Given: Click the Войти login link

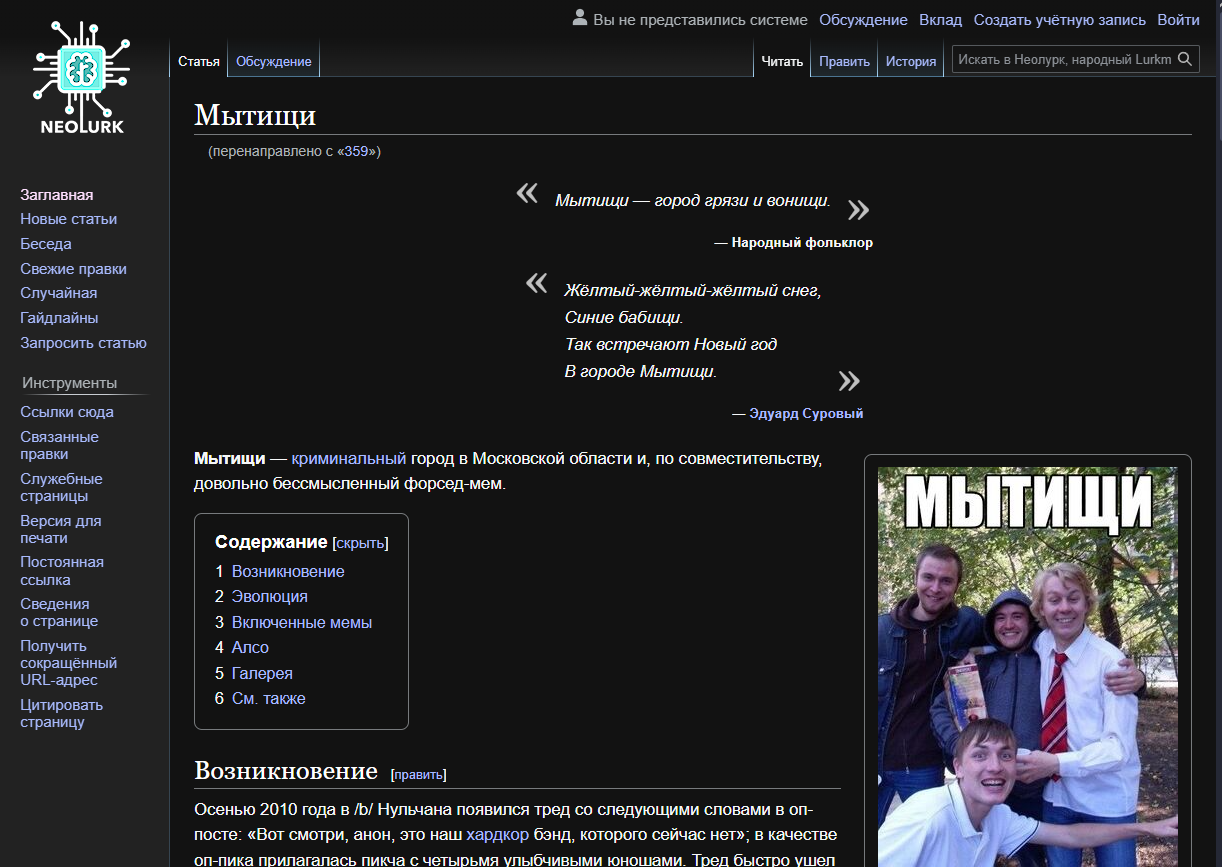Looking at the screenshot, I should (x=1178, y=20).
